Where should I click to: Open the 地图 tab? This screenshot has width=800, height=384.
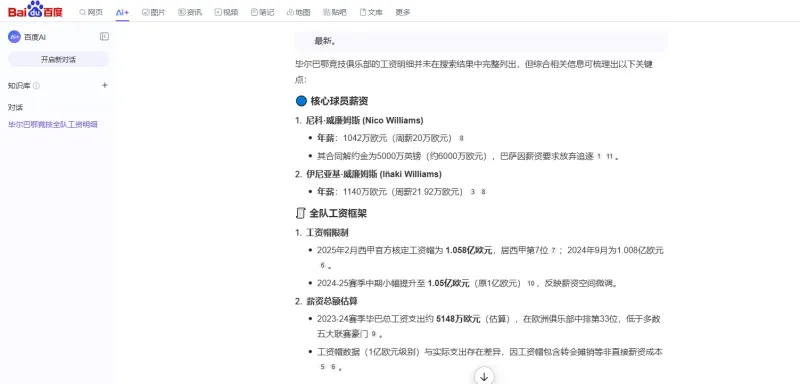pos(299,12)
